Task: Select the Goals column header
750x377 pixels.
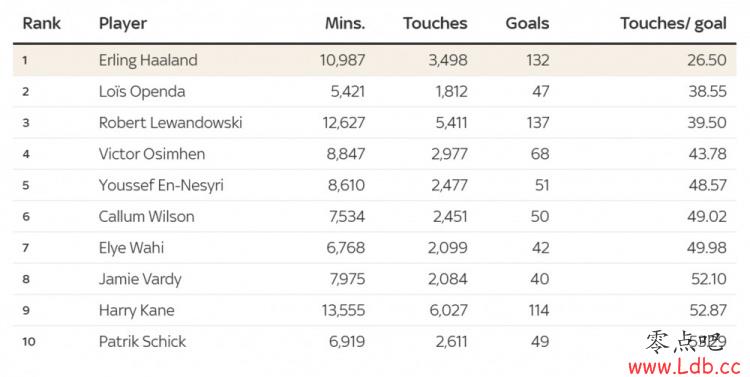Action: (x=527, y=23)
